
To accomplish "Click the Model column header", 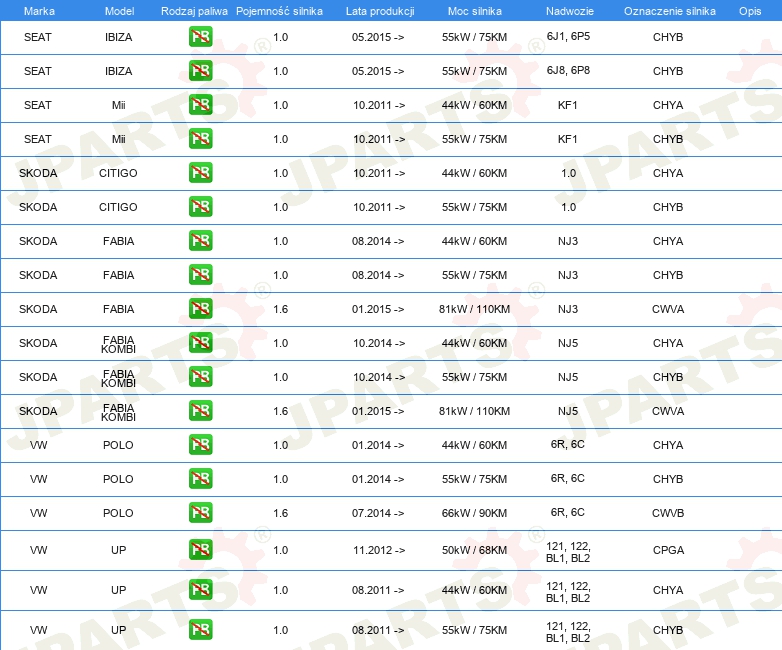I will pyautogui.click(x=119, y=11).
